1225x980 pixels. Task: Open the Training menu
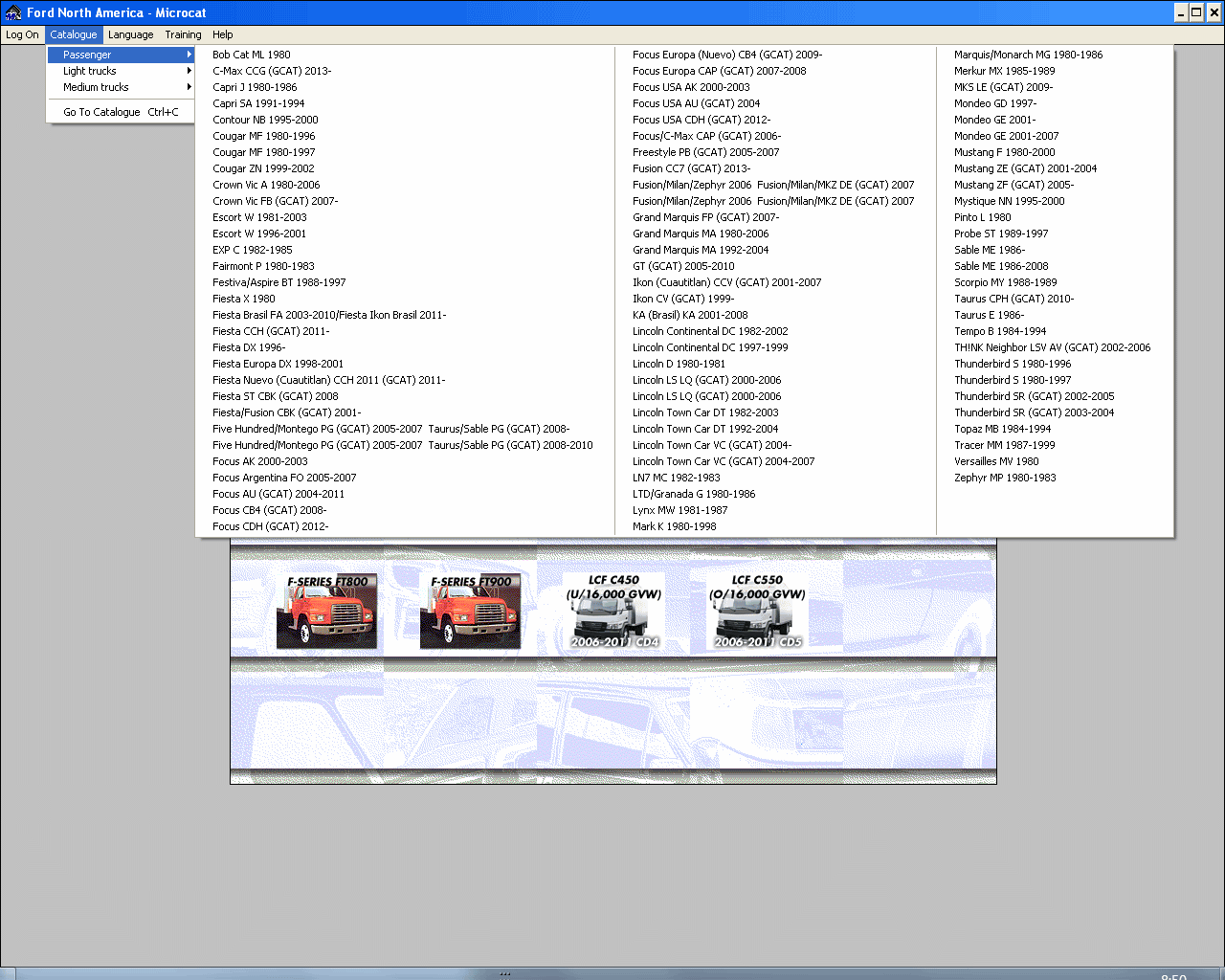coord(183,34)
